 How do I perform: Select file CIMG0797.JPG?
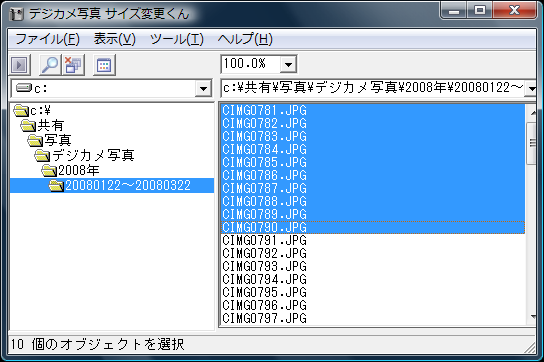(373, 318)
